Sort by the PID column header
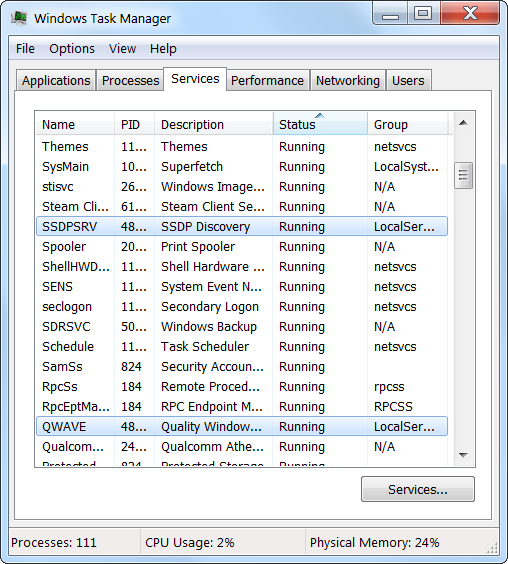The width and height of the screenshot is (508, 564). pos(134,124)
